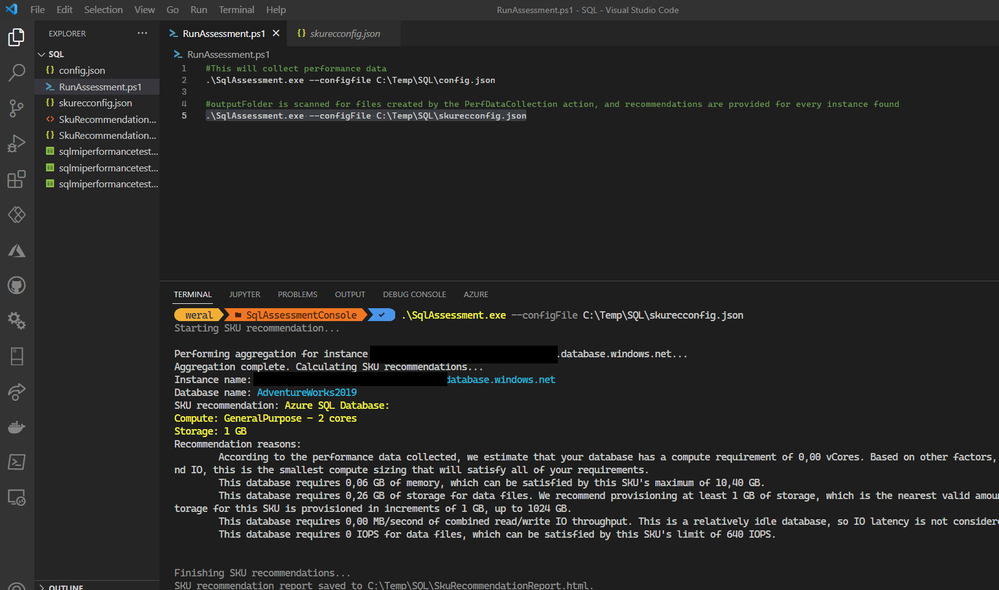The width and height of the screenshot is (999, 590).
Task: Open the SkuRecommendation HTML file in Explorer
Action: (97, 119)
